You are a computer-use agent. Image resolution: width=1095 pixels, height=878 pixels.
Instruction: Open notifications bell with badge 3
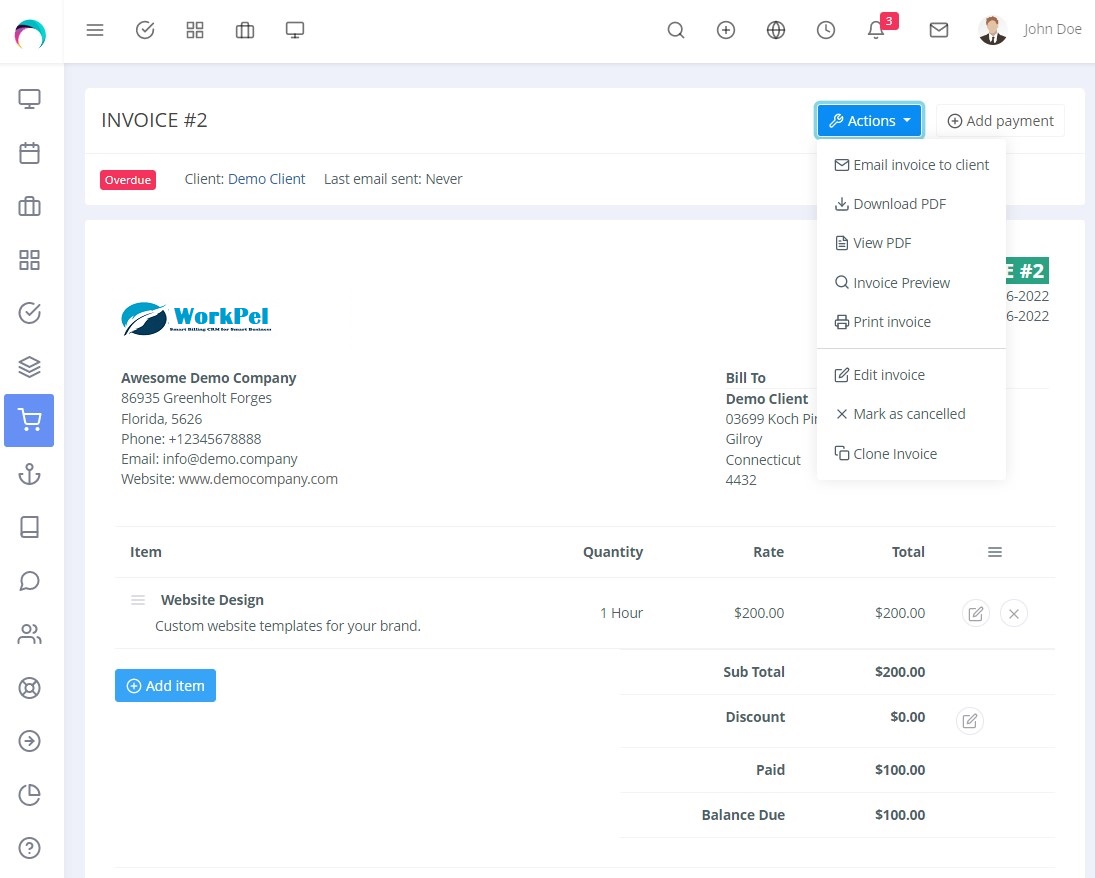tap(876, 30)
